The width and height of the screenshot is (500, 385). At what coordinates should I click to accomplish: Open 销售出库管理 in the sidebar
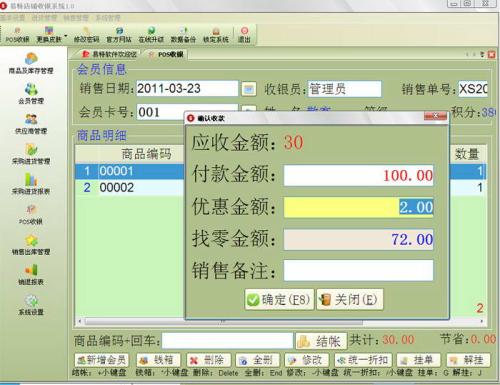coord(31,245)
